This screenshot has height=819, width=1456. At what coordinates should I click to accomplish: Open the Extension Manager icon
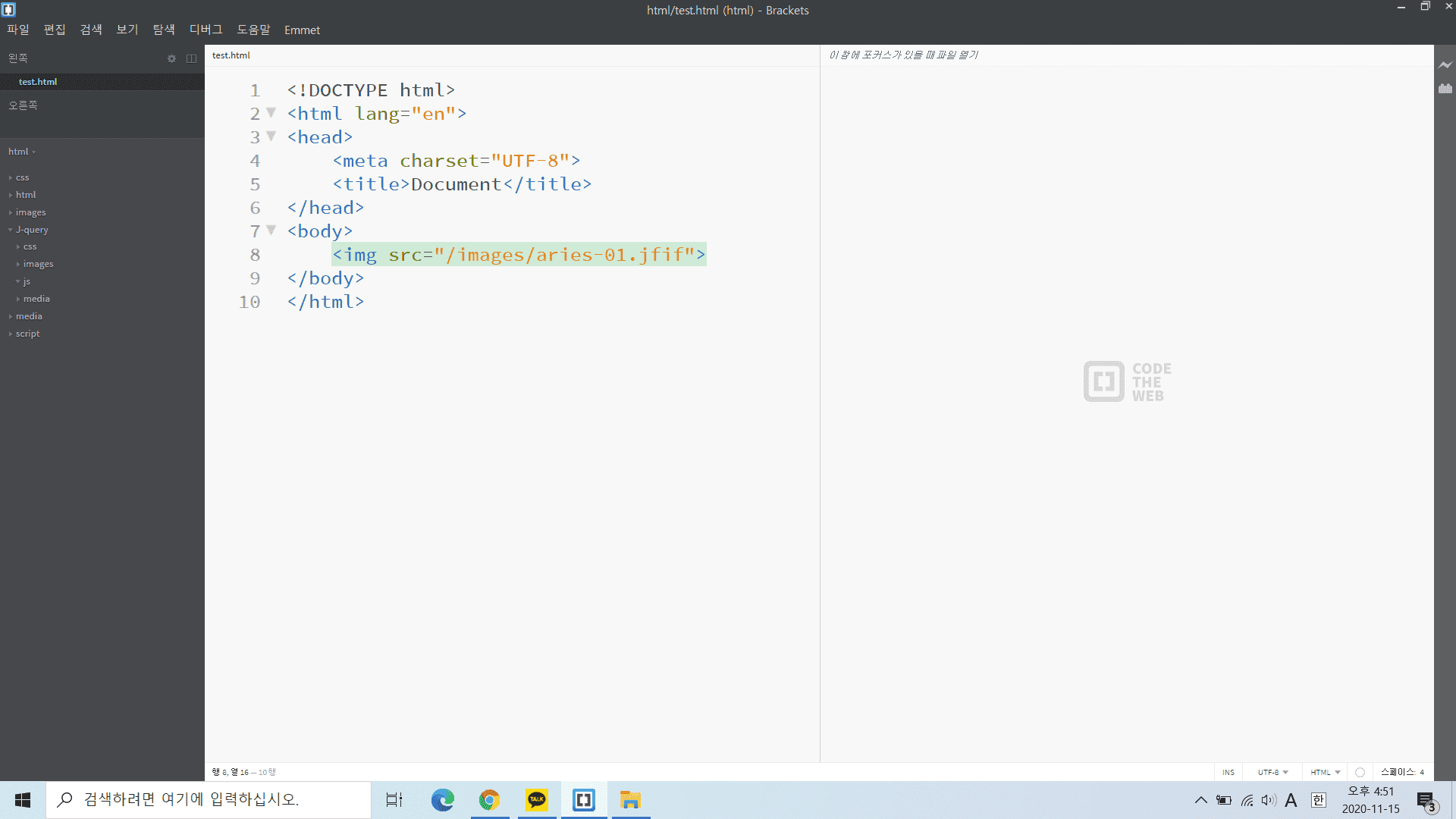(x=1445, y=89)
